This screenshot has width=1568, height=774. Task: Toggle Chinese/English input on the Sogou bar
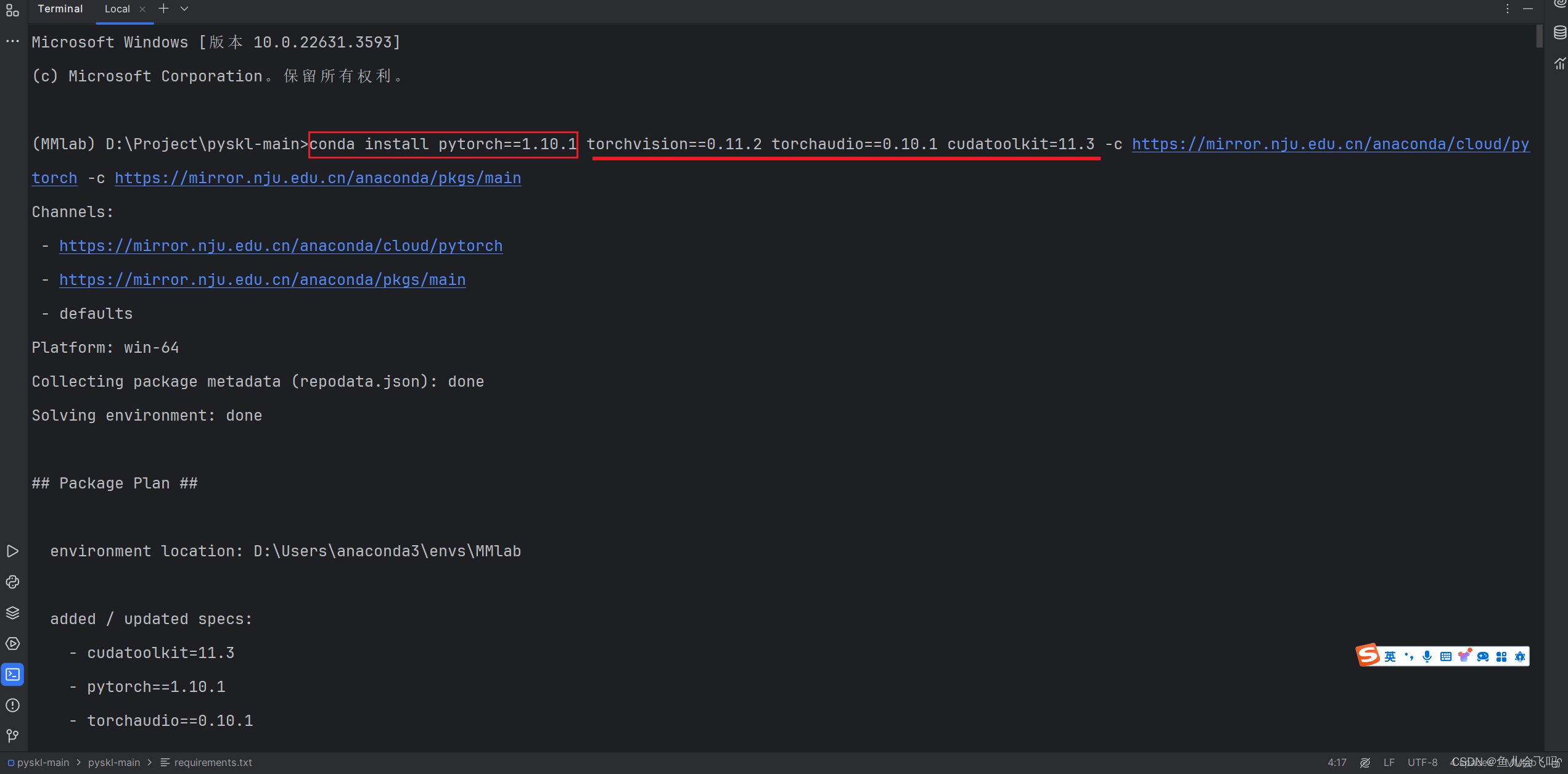point(1390,656)
